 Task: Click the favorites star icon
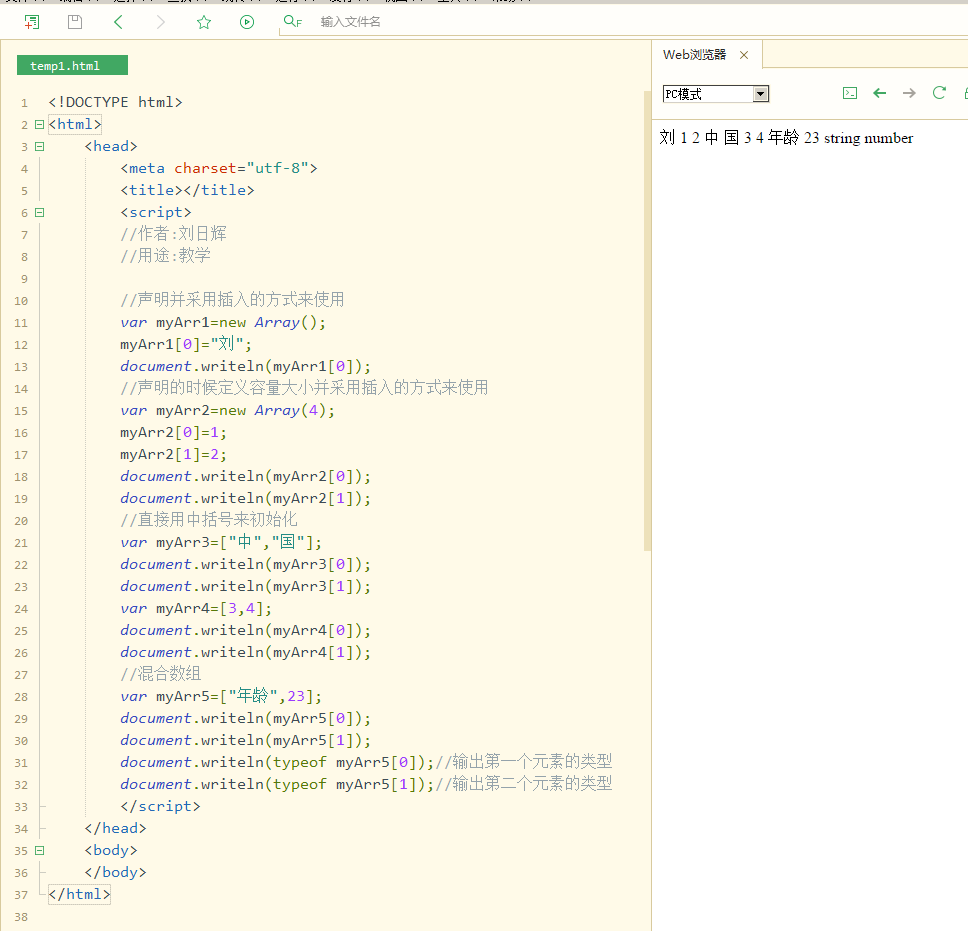pos(203,21)
